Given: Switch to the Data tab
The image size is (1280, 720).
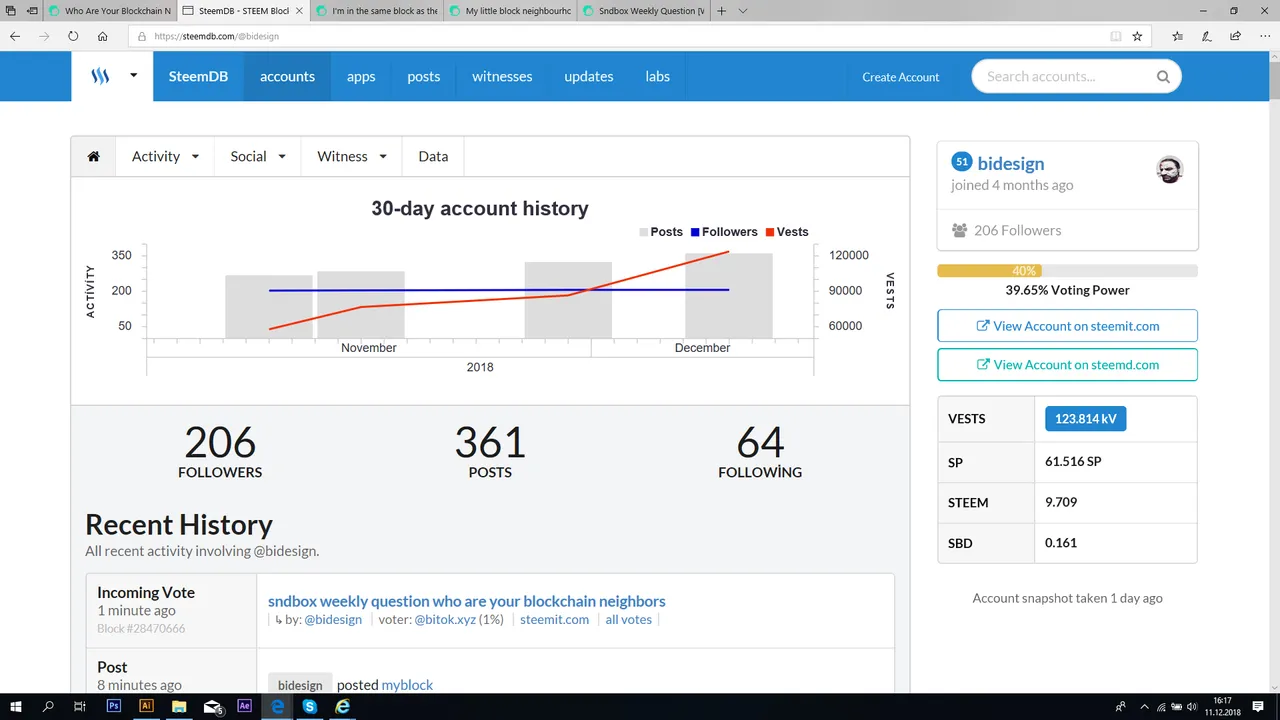Looking at the screenshot, I should (433, 156).
